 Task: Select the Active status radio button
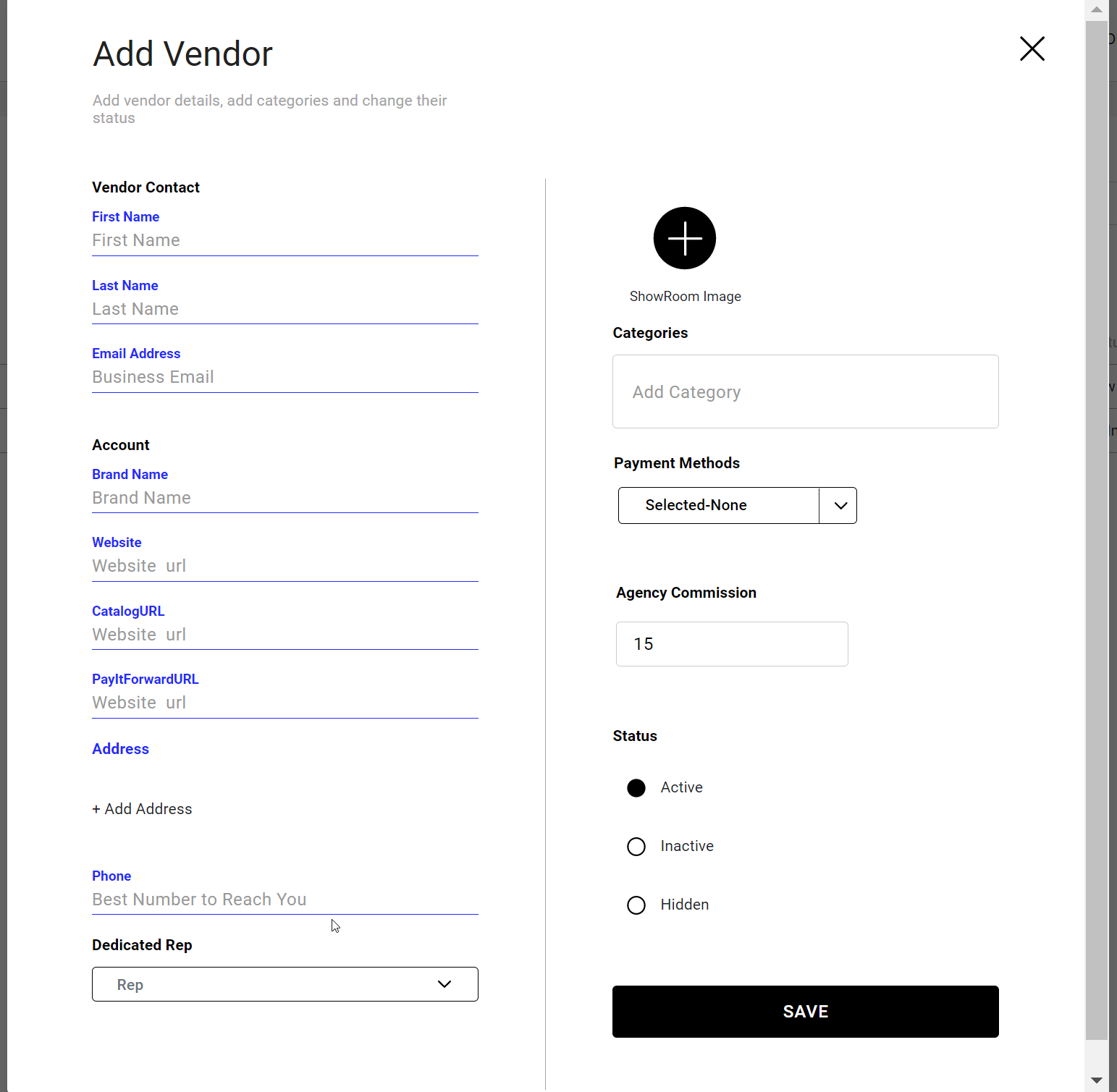click(636, 788)
